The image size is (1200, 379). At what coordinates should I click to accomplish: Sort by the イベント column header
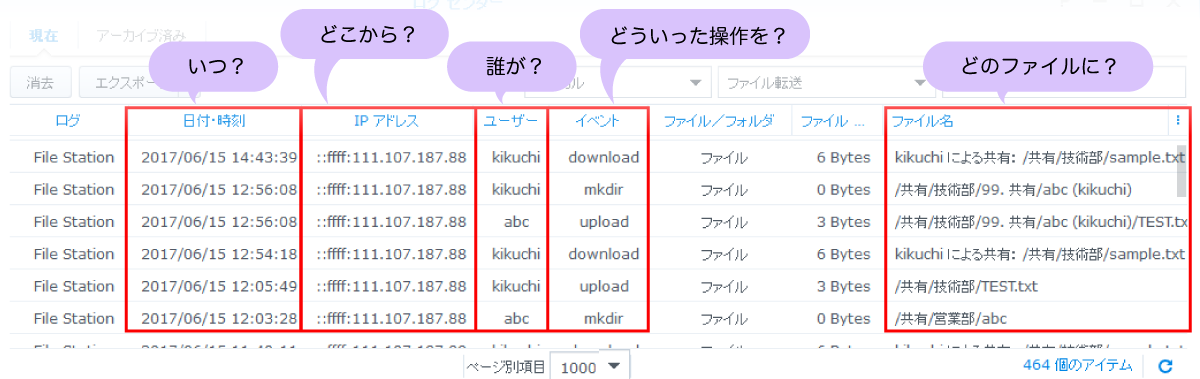(x=598, y=121)
